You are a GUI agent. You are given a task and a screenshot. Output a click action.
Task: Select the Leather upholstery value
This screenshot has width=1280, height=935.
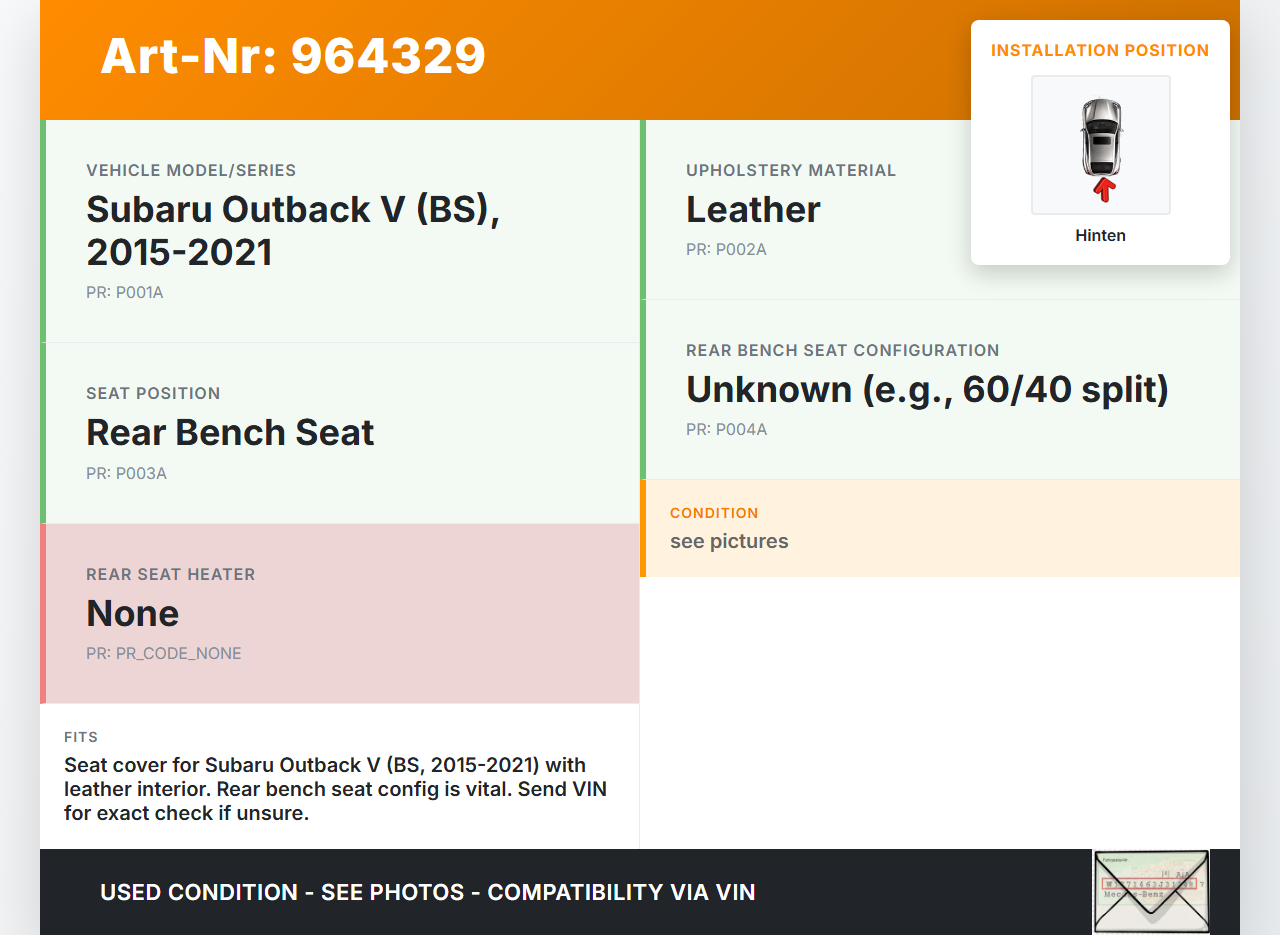point(753,210)
